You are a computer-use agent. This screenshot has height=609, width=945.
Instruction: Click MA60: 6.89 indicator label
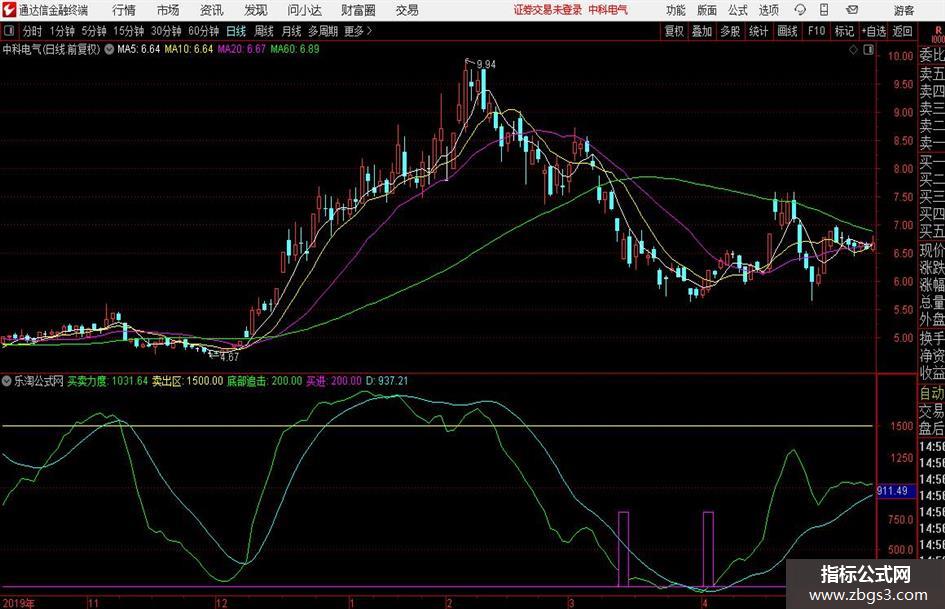pyautogui.click(x=295, y=49)
